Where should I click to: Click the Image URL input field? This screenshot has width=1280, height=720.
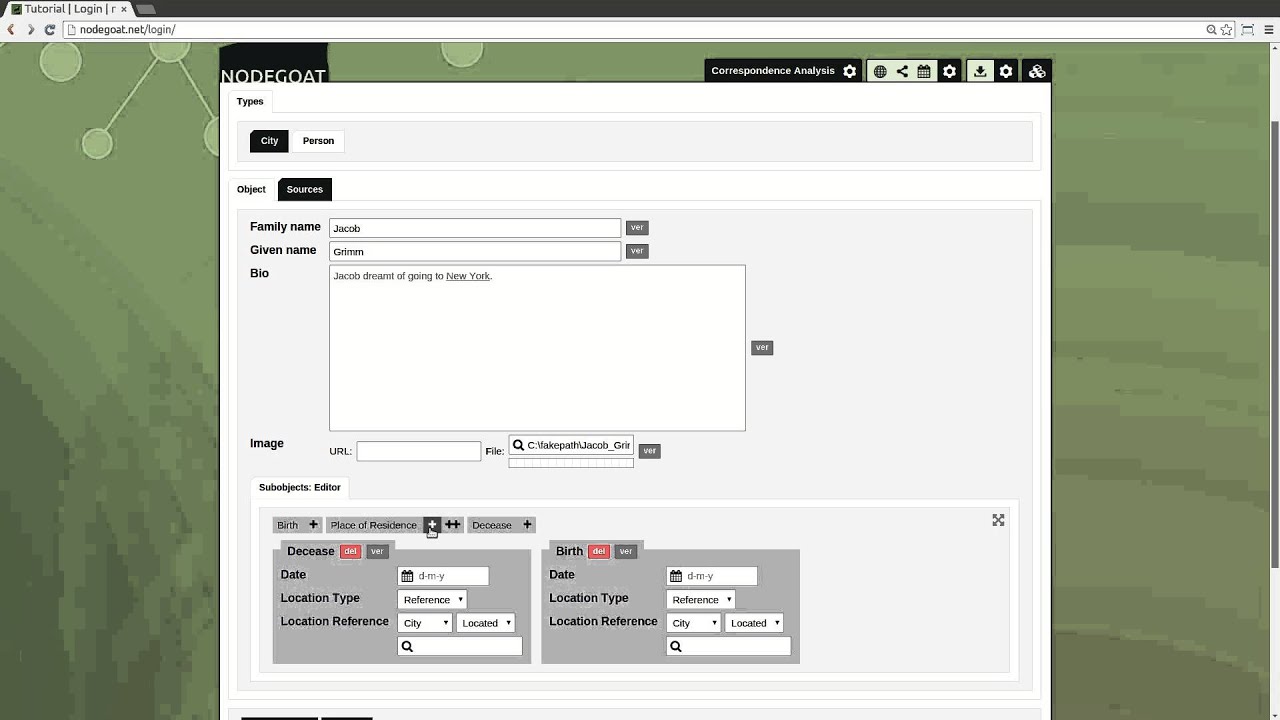coord(418,451)
